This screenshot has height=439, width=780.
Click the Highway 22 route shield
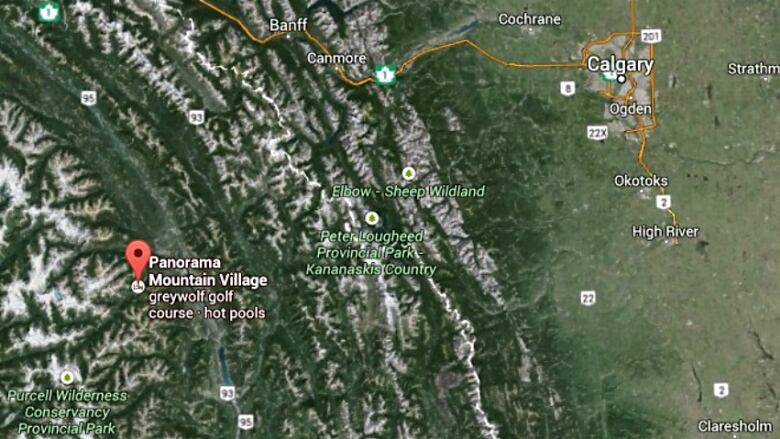point(588,298)
